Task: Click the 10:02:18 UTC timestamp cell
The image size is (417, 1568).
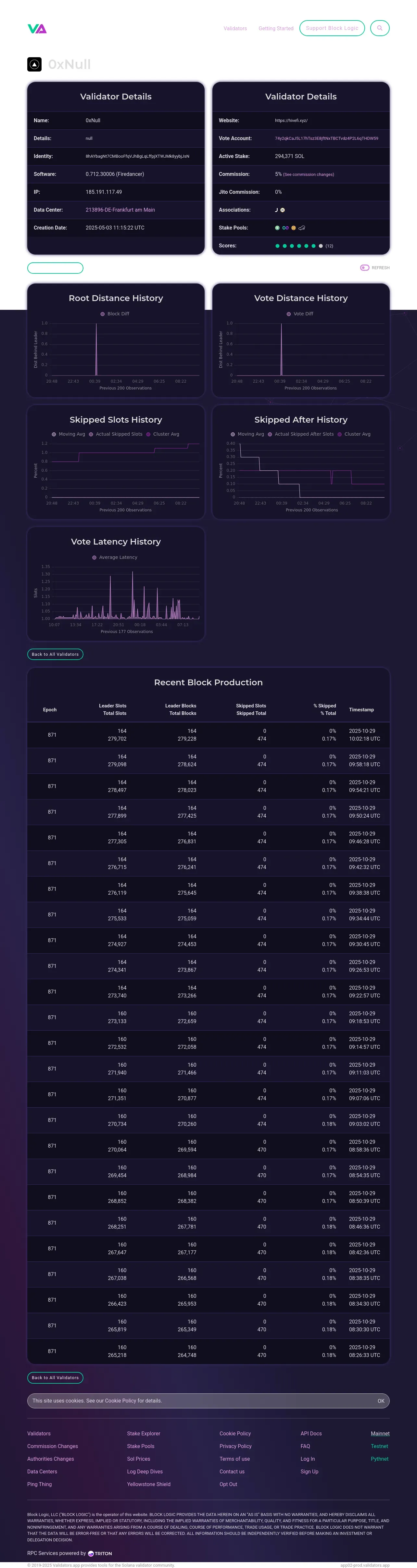Action: [x=365, y=739]
